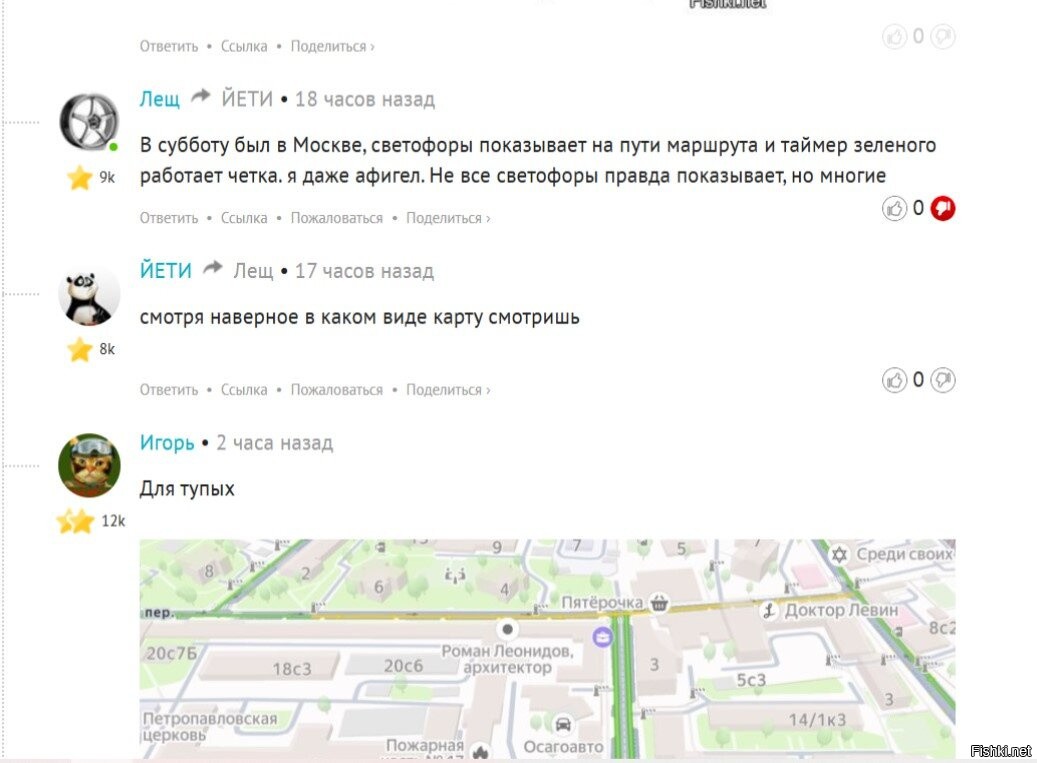Like the comment by ЙЕТИ
This screenshot has height=763, width=1037.
coord(894,380)
